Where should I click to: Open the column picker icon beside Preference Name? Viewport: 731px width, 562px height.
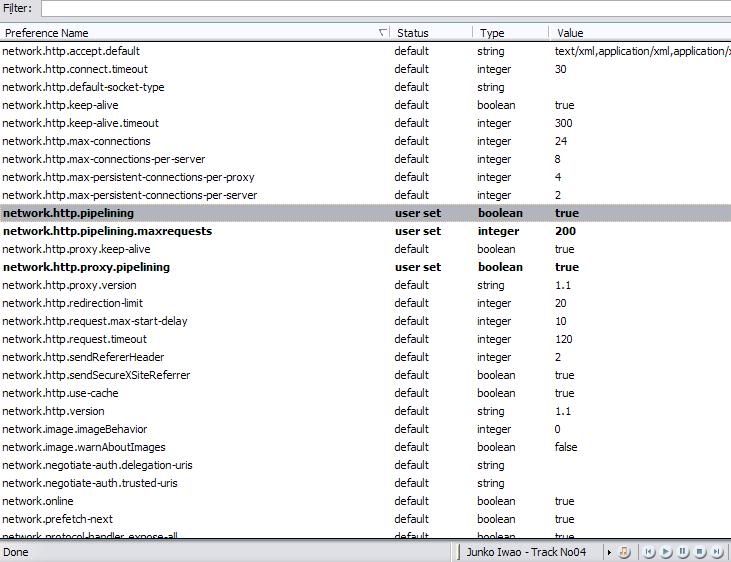coord(383,33)
